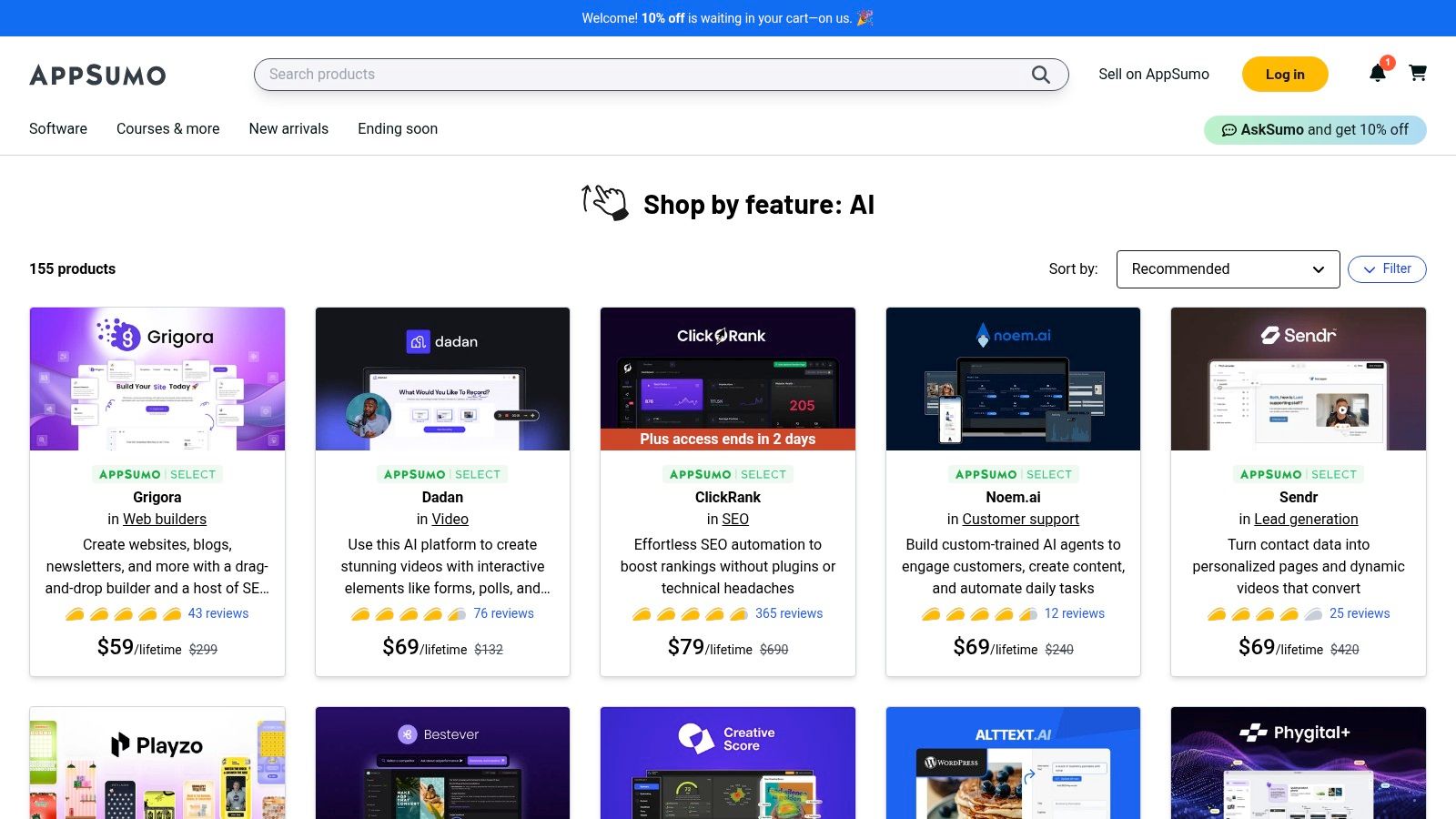Click the Grigora product title

(157, 498)
